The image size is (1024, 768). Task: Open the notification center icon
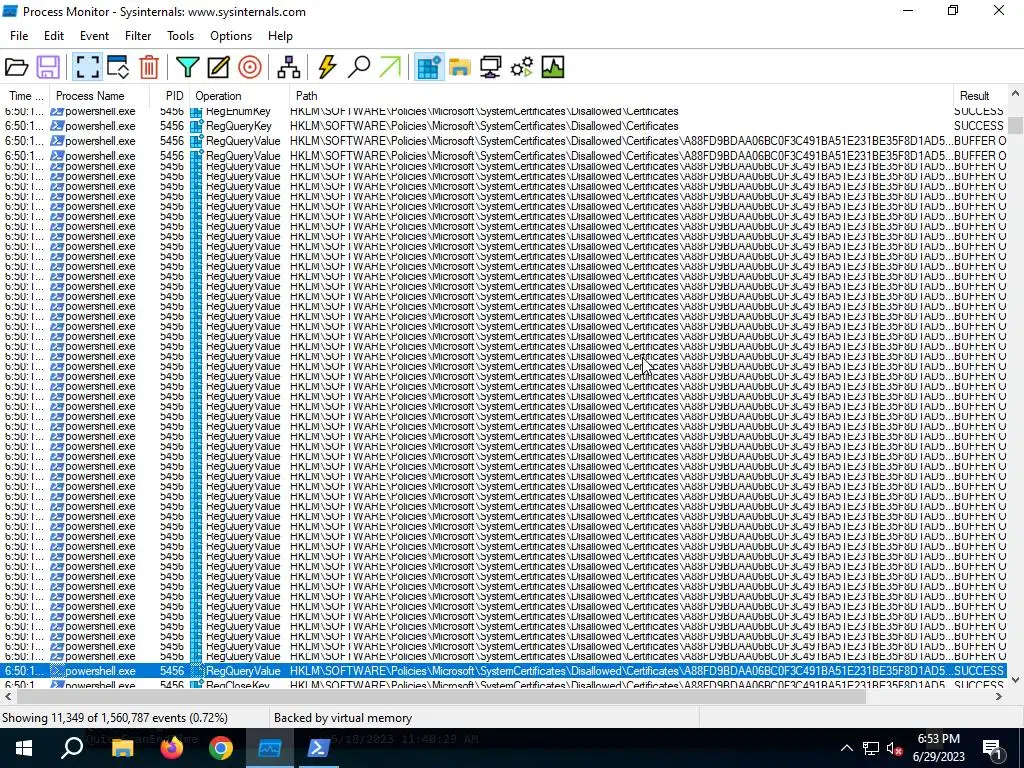pos(991,748)
